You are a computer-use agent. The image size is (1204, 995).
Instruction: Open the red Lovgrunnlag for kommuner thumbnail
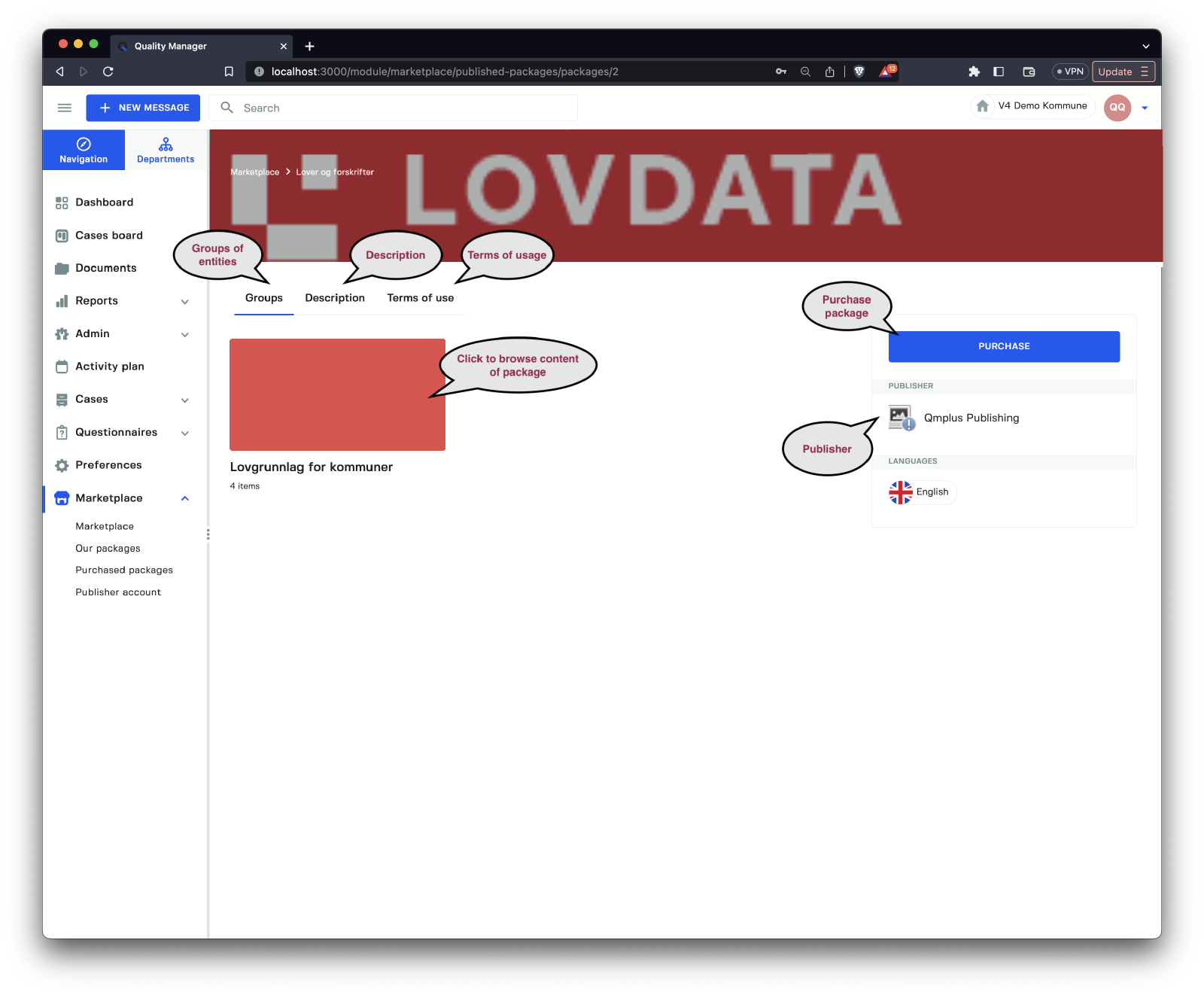click(337, 394)
